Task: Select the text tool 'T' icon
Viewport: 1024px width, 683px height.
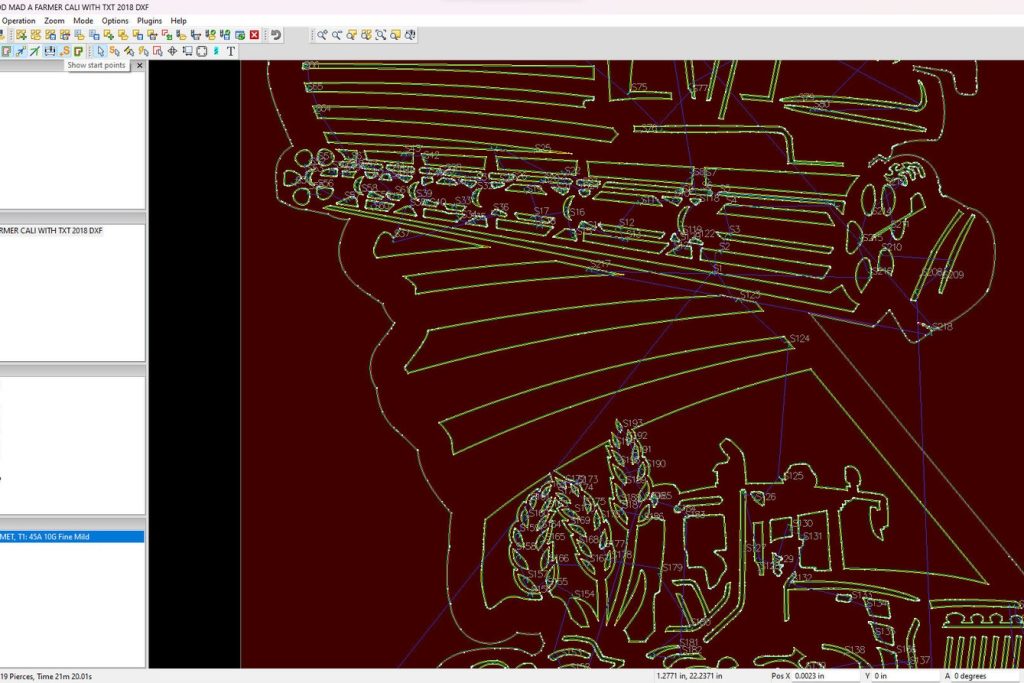Action: tap(231, 51)
